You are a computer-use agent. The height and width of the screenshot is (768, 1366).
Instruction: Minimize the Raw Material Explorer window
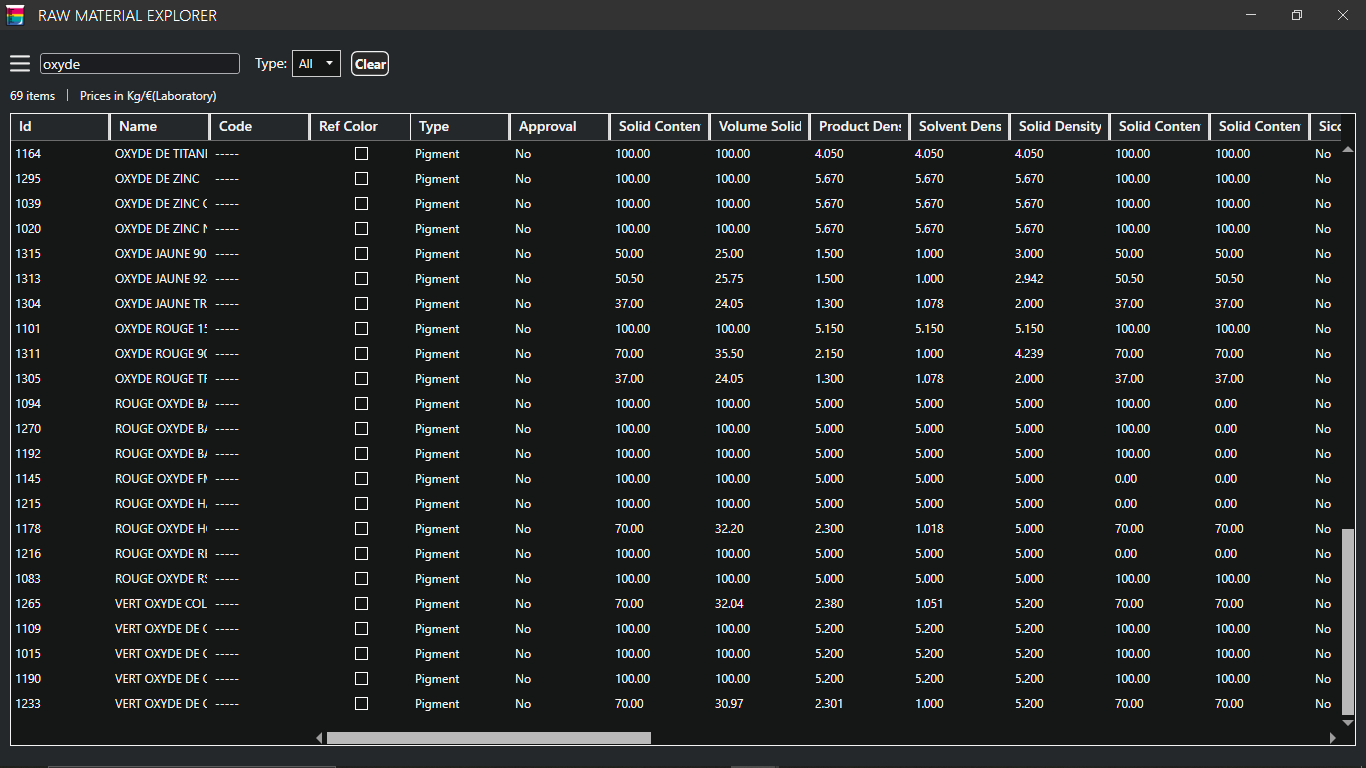1251,15
